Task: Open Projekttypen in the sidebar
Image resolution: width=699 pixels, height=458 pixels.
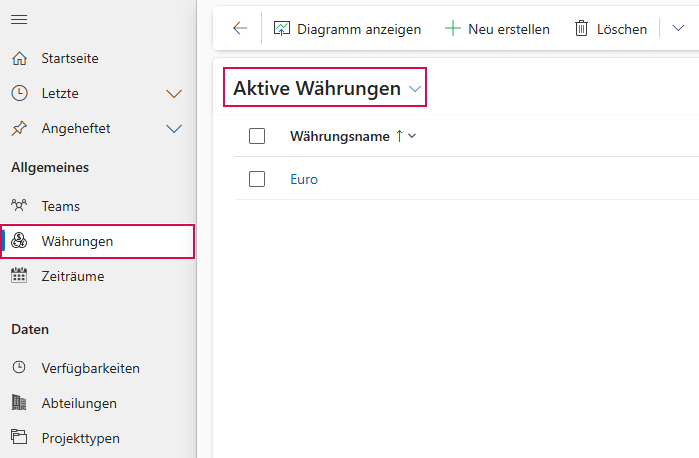Action: click(98, 438)
